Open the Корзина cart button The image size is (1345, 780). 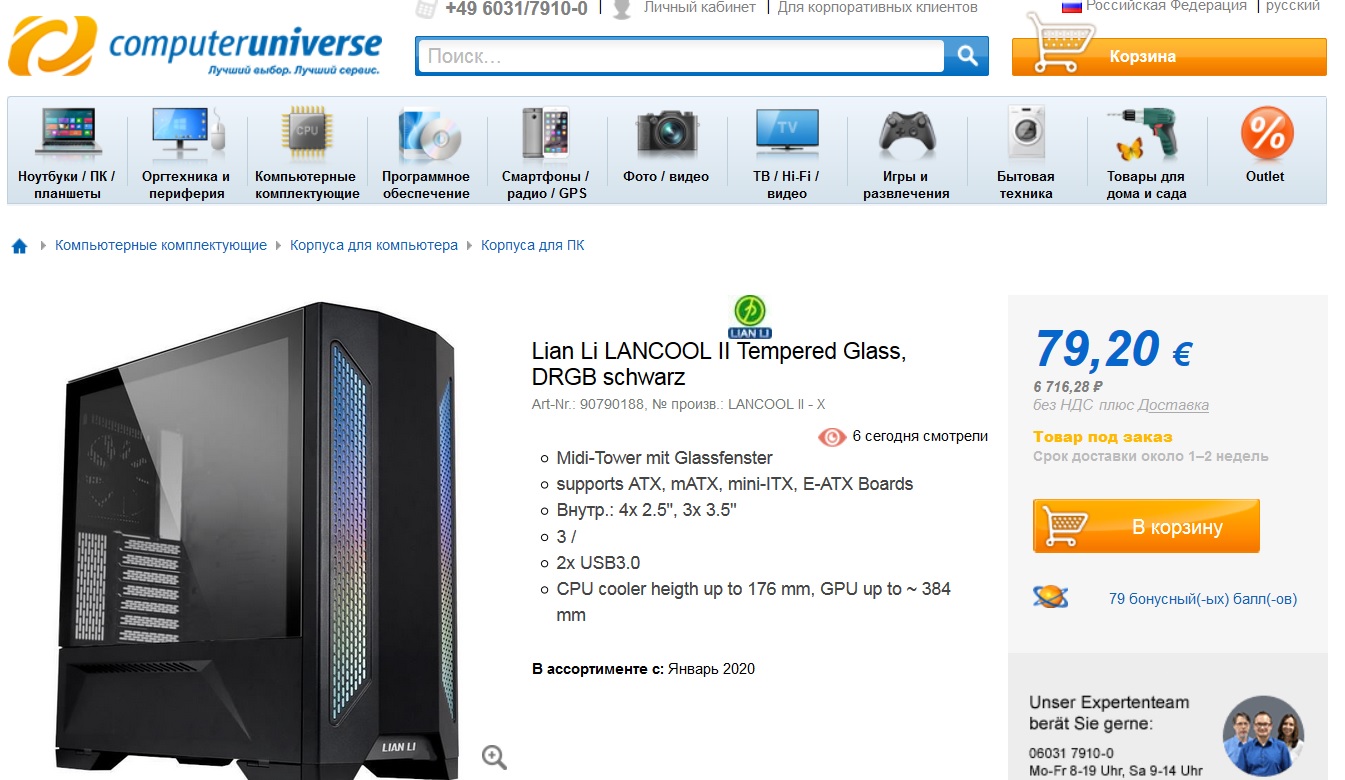(x=1169, y=56)
